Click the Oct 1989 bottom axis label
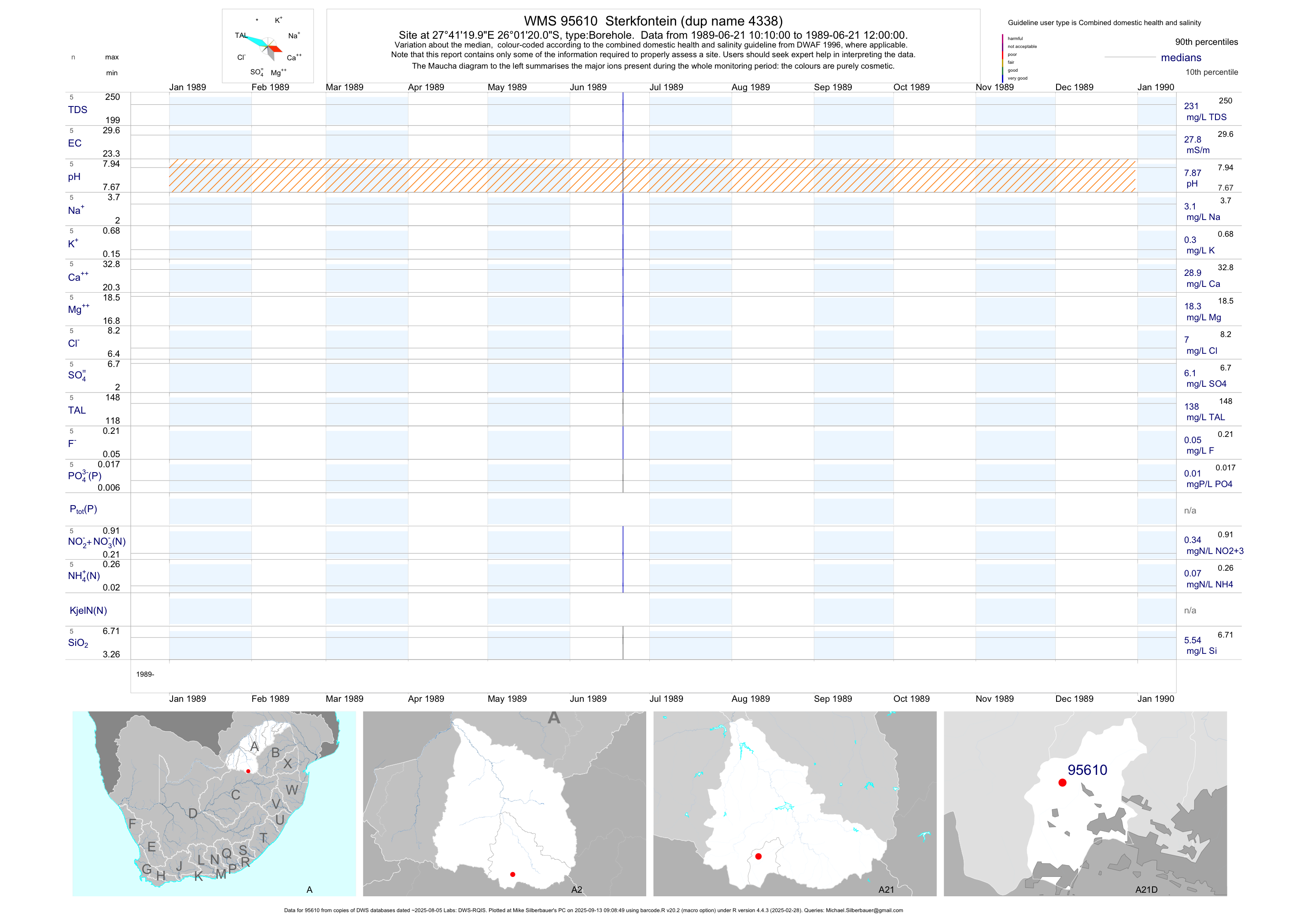 point(911,699)
